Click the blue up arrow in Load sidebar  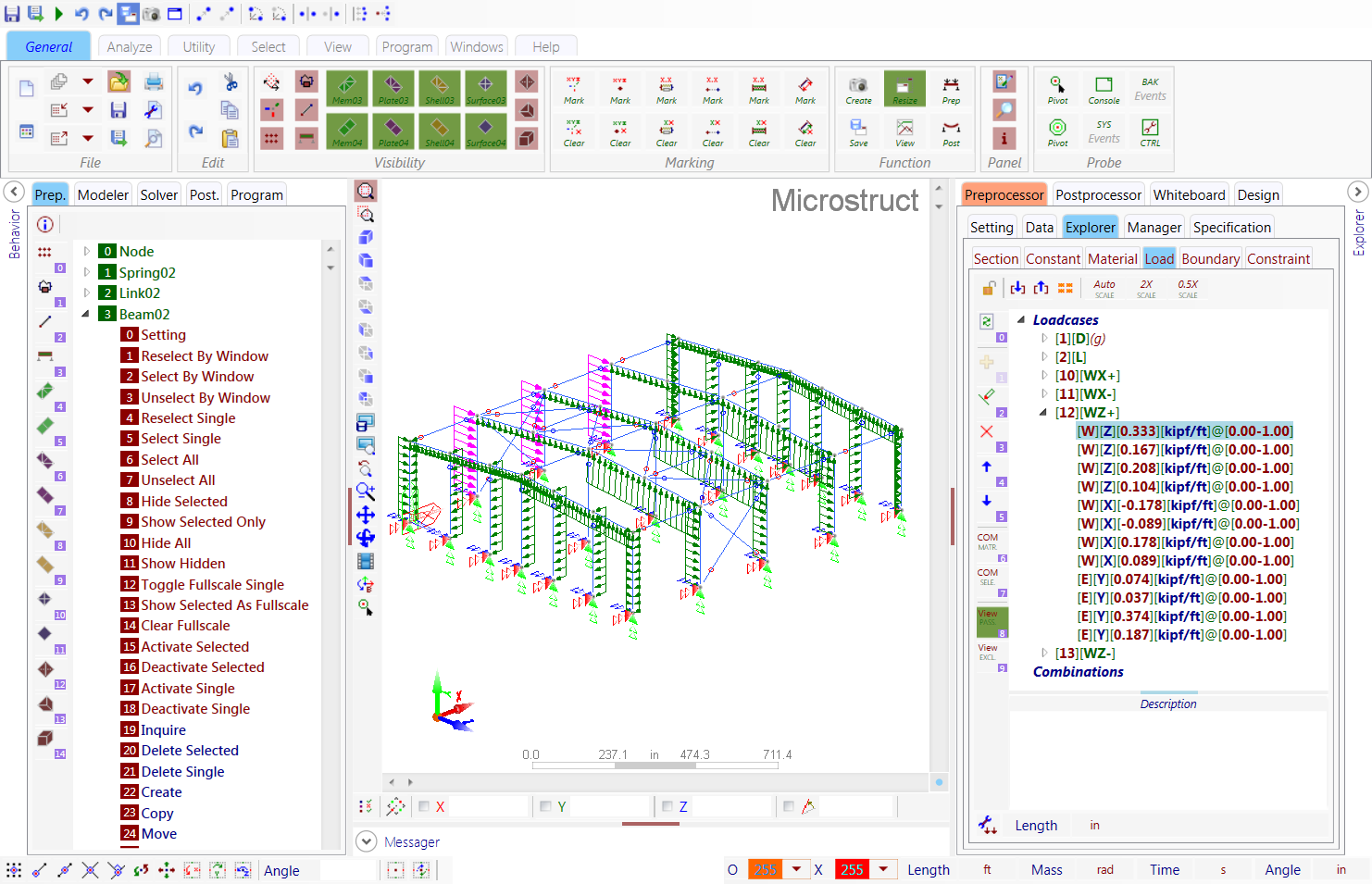pos(987,467)
